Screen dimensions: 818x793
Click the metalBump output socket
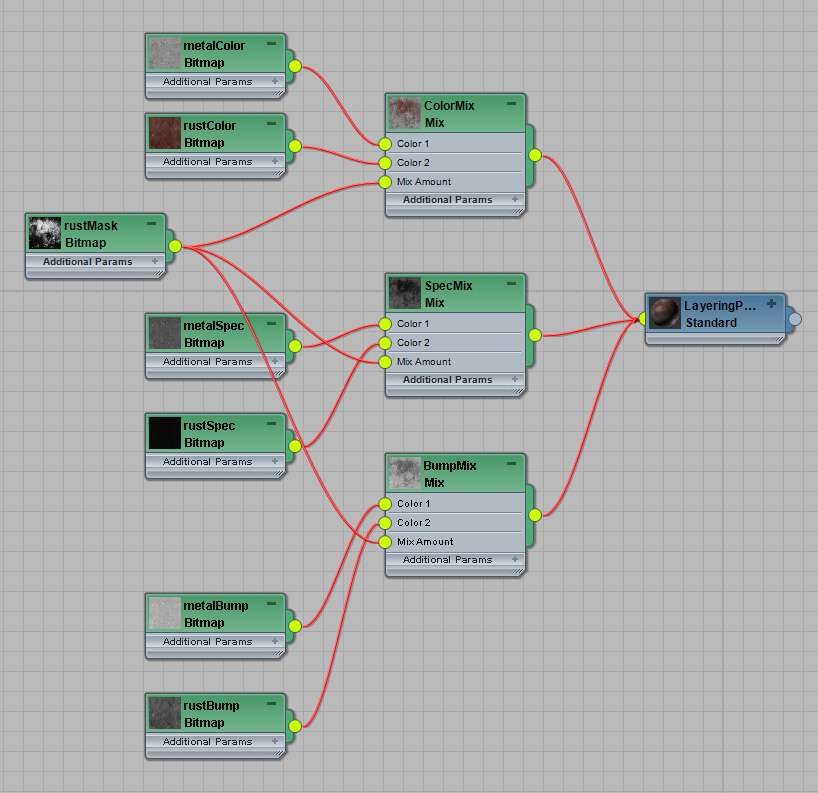(295, 626)
